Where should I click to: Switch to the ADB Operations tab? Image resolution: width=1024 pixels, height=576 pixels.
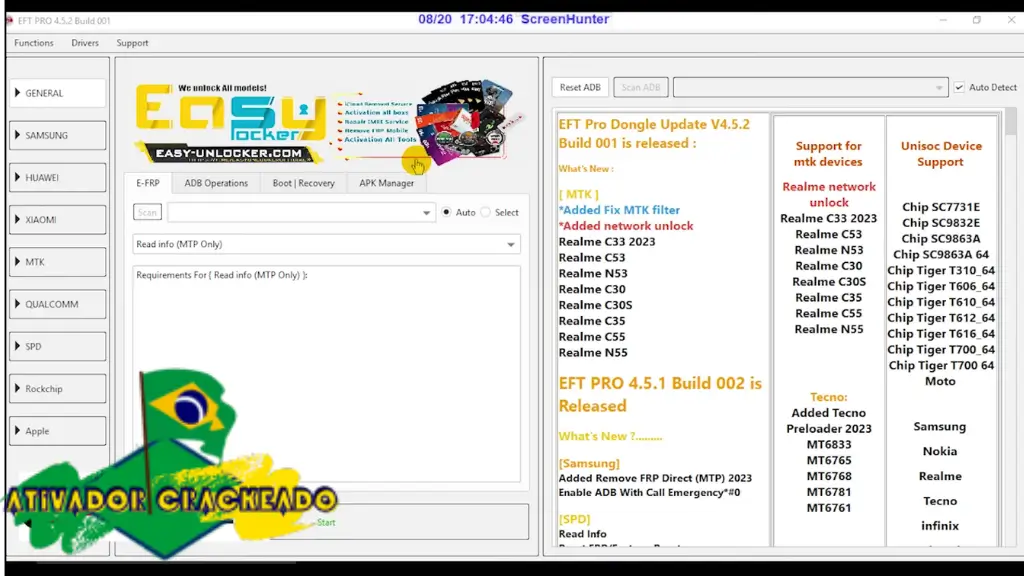pyautogui.click(x=216, y=183)
